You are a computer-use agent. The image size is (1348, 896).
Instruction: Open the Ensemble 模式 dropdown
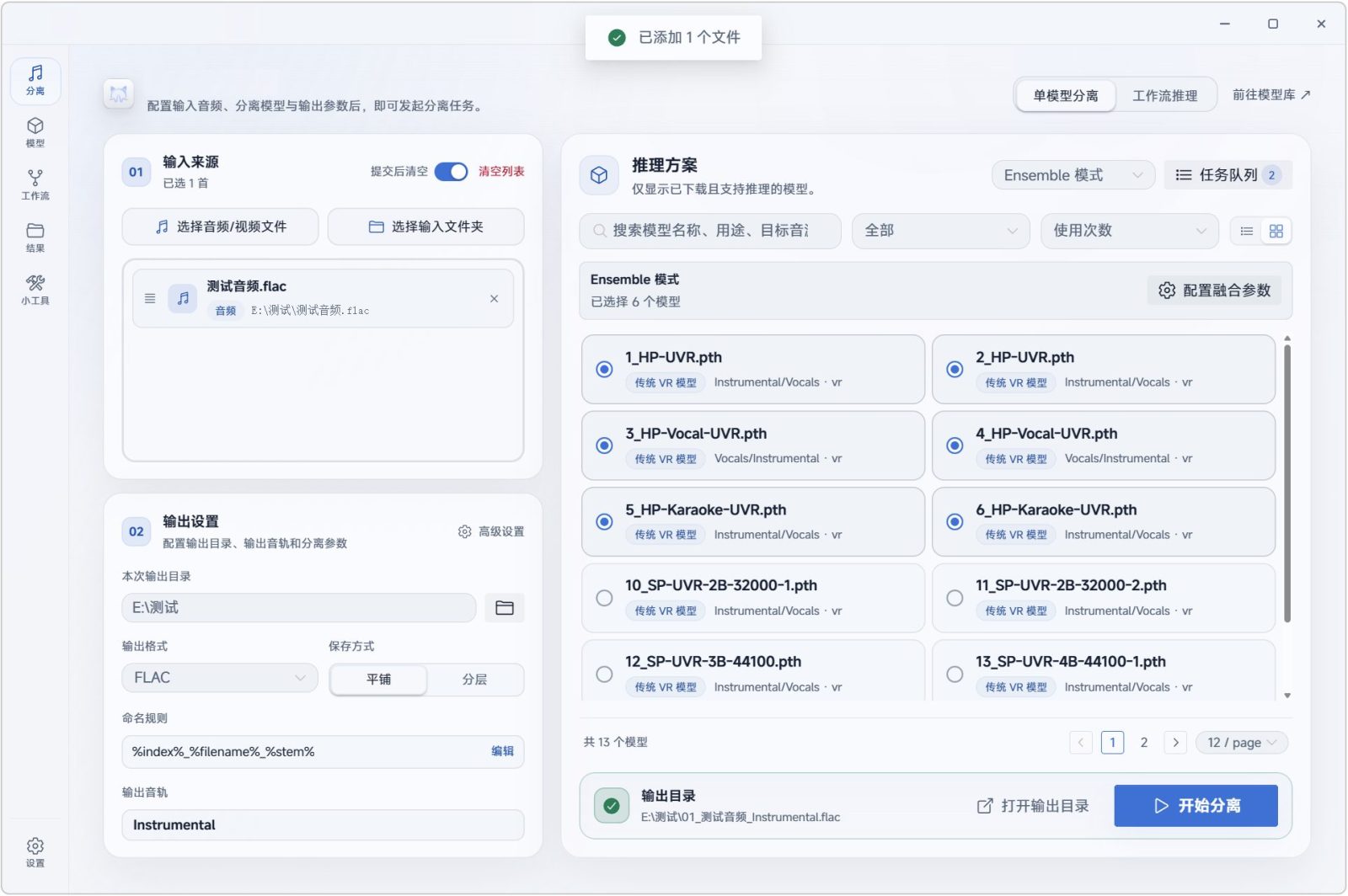point(1073,175)
